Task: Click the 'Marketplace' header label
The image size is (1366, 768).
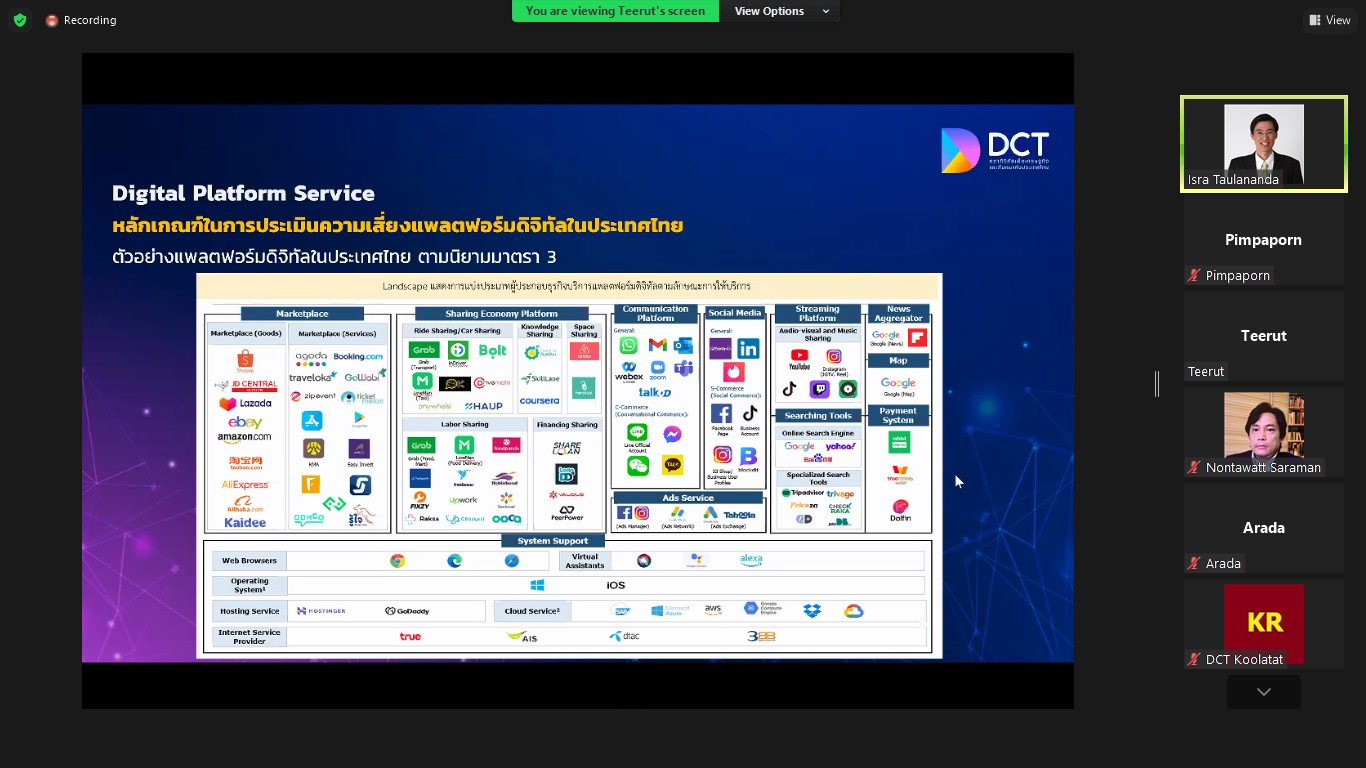Action: pos(302,314)
